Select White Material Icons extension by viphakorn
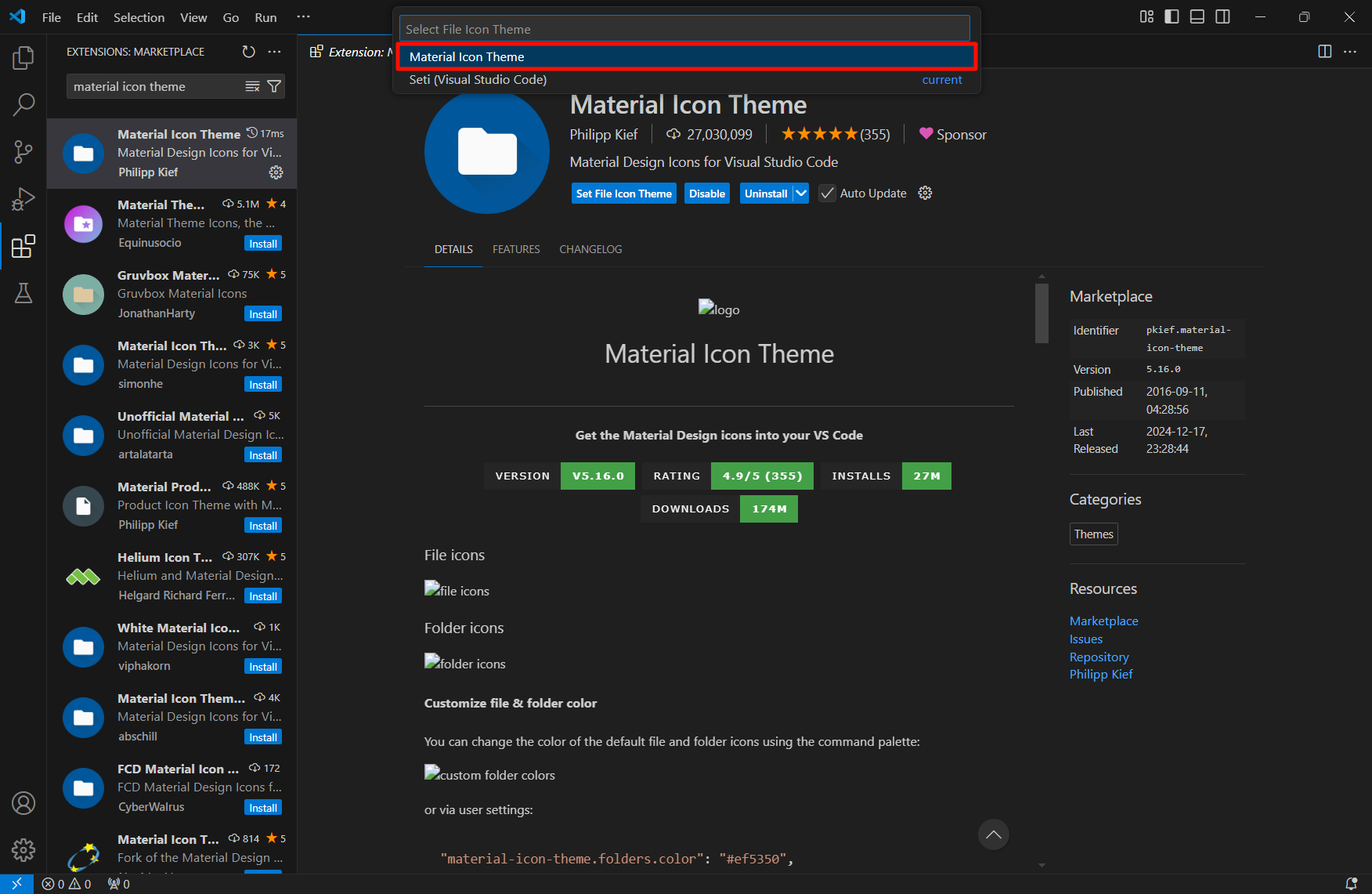Viewport: 1372px width, 894px height. pyautogui.click(x=172, y=647)
